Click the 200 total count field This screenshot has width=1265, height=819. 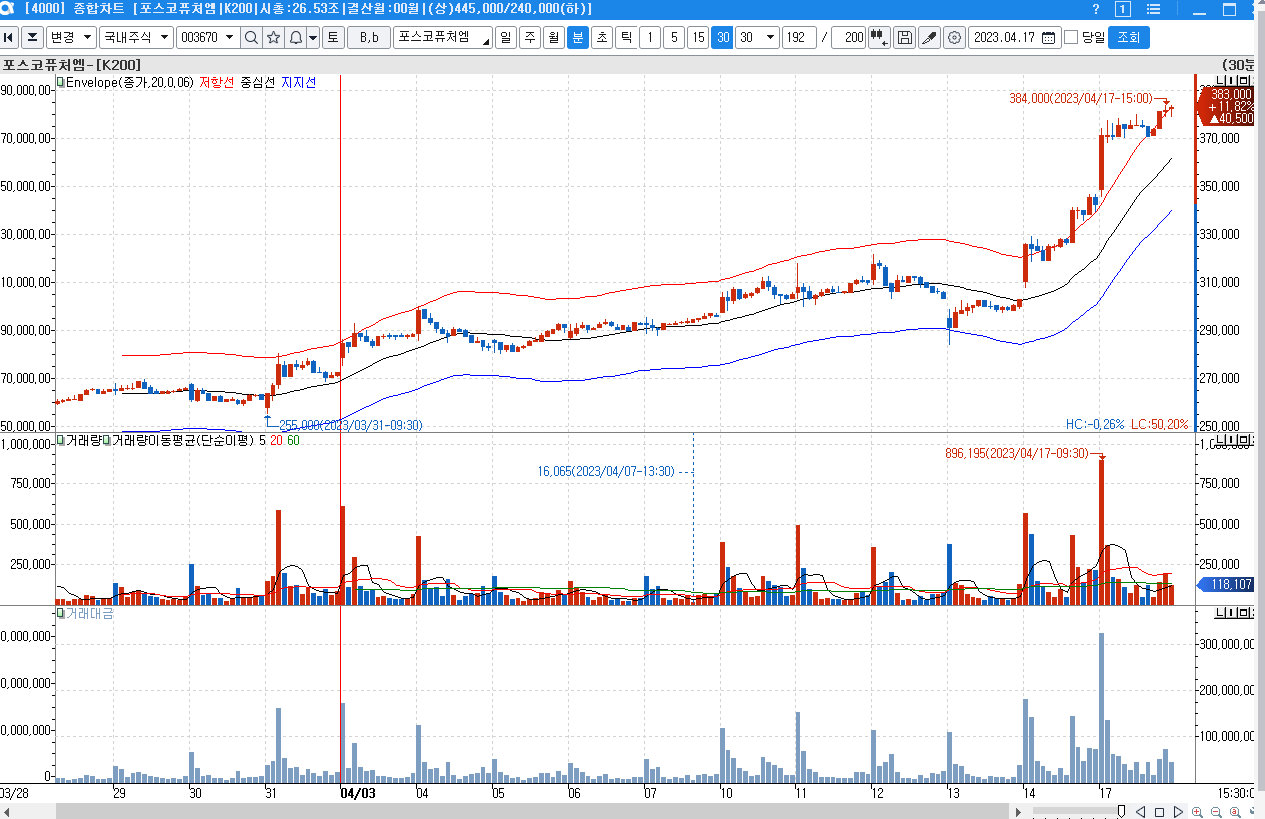(x=848, y=38)
